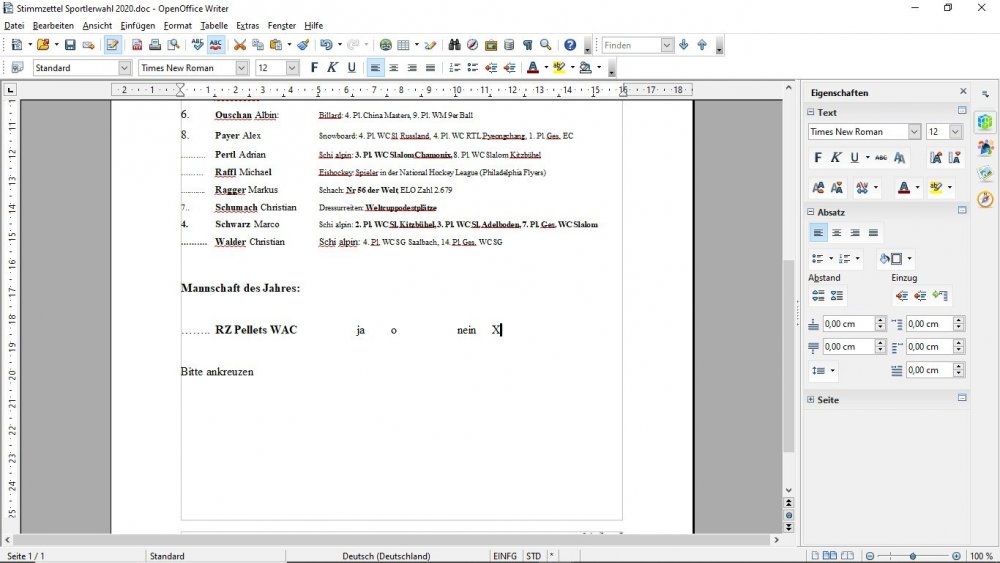This screenshot has height=563, width=1000.
Task: Open the Page Preview icon
Action: pos(173,45)
